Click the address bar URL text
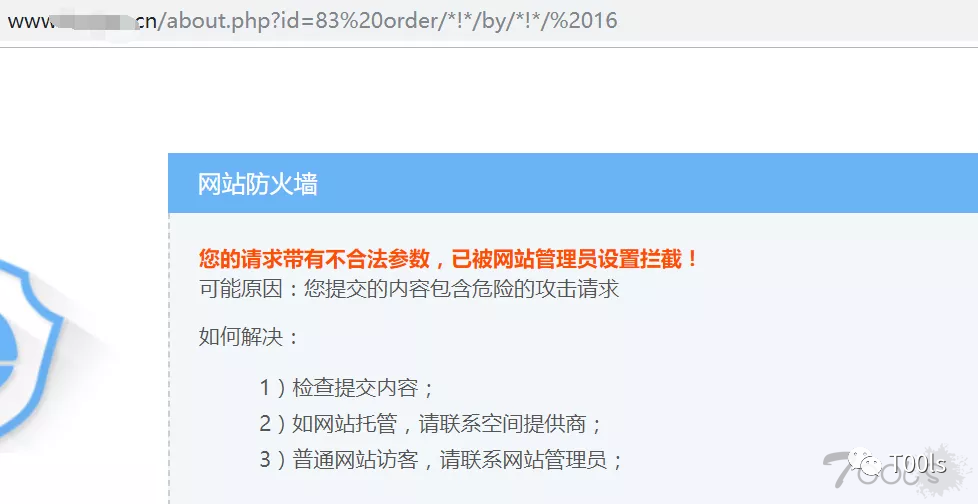The width and height of the screenshot is (978, 504). coord(312,21)
